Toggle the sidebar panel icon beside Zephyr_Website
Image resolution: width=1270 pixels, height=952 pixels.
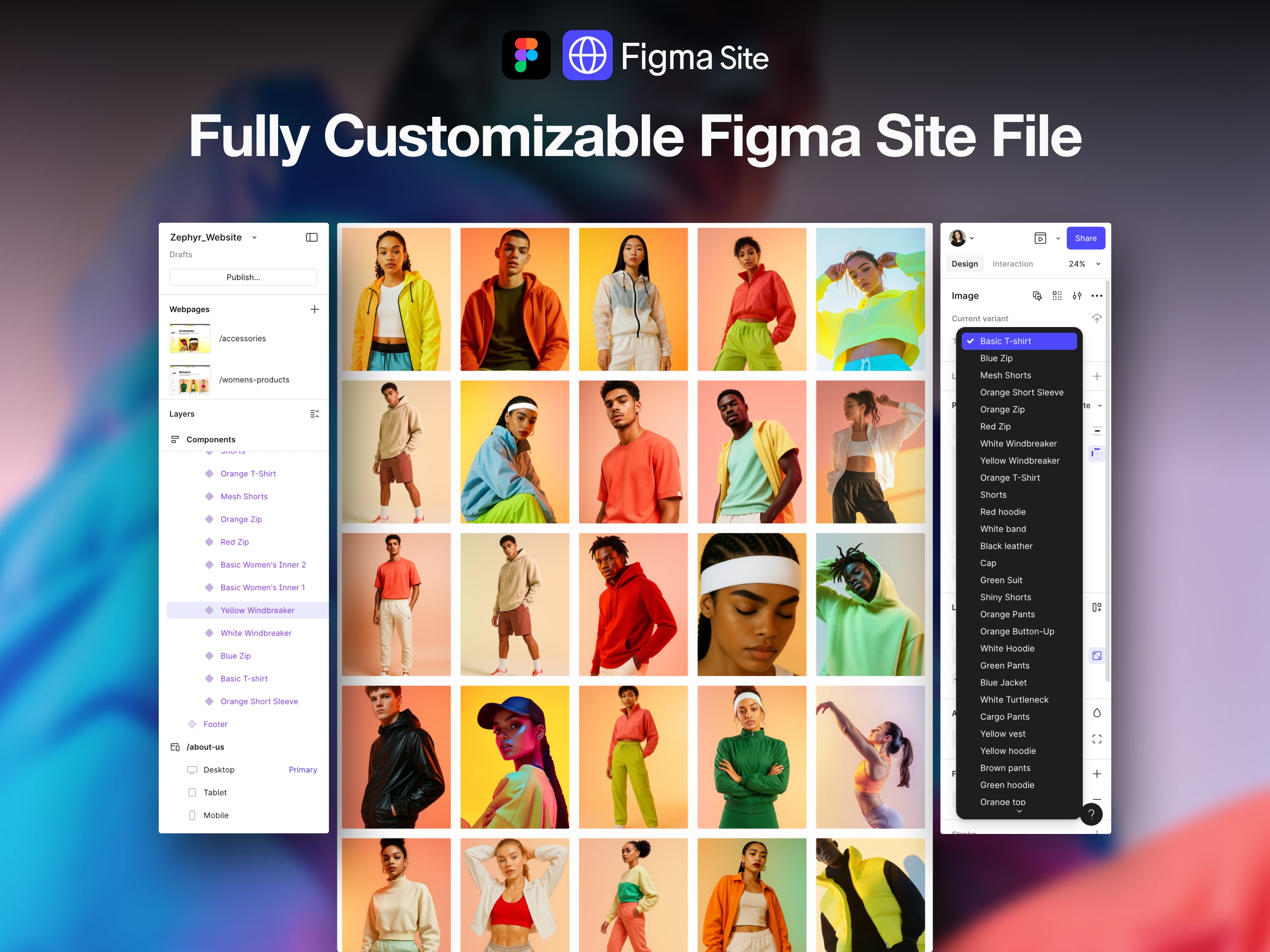(x=312, y=237)
